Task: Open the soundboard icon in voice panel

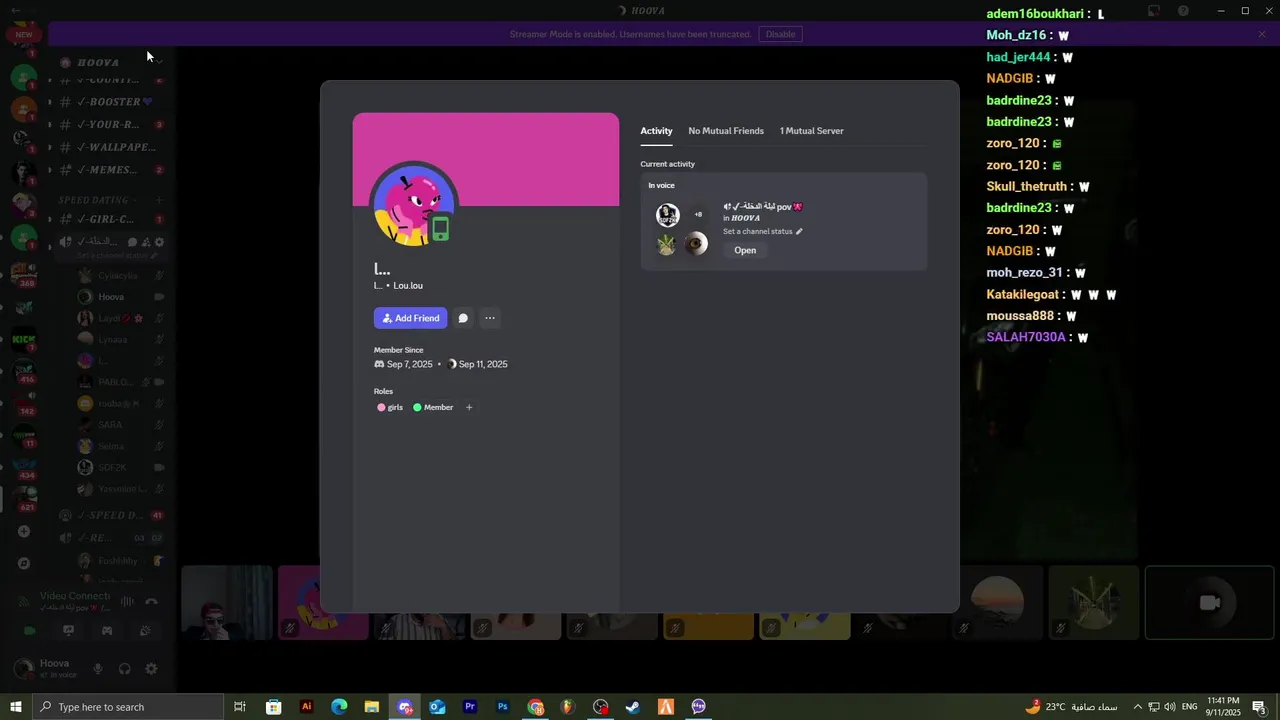Action: [145, 631]
